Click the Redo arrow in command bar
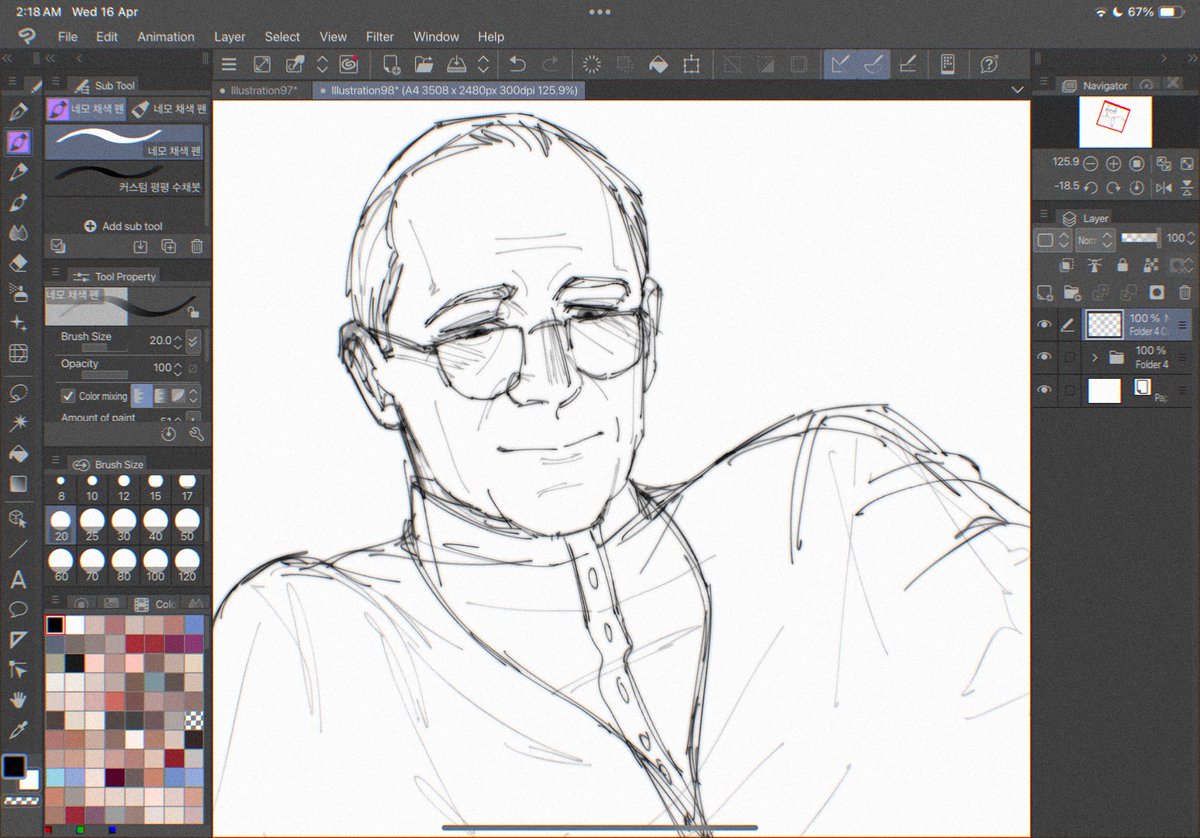The height and width of the screenshot is (838, 1200). click(550, 64)
